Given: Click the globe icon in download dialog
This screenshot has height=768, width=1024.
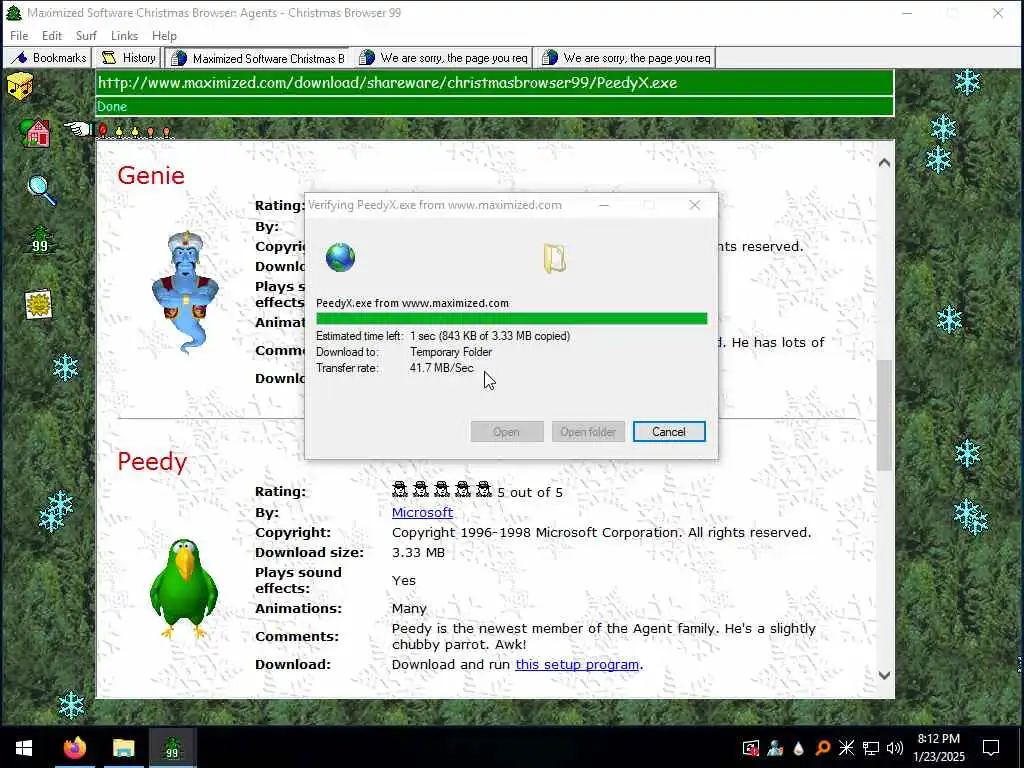Looking at the screenshot, I should pyautogui.click(x=340, y=257).
